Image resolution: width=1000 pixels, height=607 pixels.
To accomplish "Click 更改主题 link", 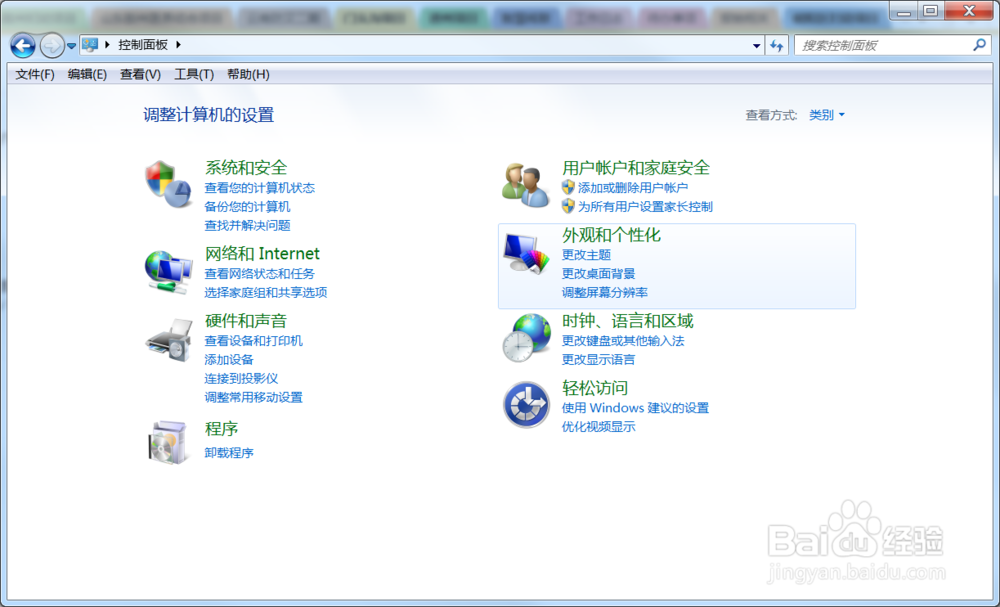I will click(x=586, y=254).
